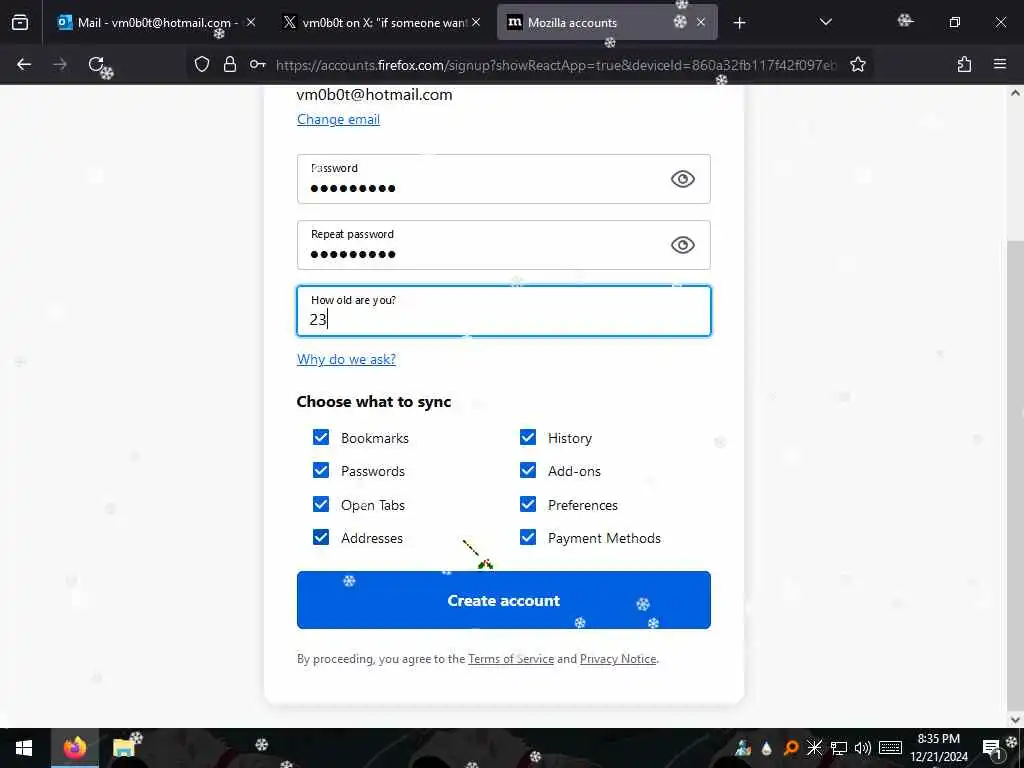Close the Mozilla accounts tab
This screenshot has width=1024, height=768.
(701, 22)
